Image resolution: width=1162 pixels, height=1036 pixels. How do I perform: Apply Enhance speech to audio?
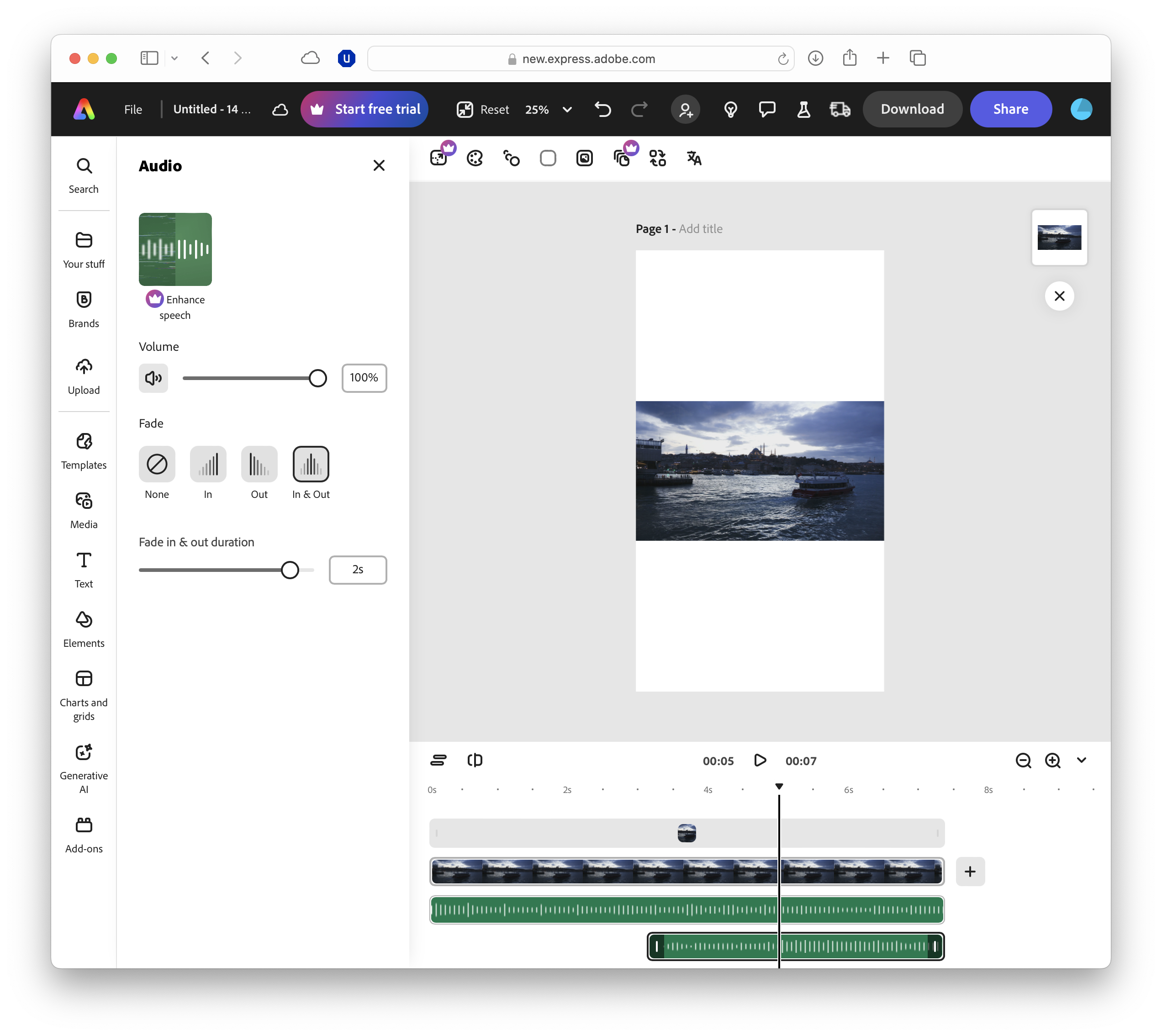[175, 266]
